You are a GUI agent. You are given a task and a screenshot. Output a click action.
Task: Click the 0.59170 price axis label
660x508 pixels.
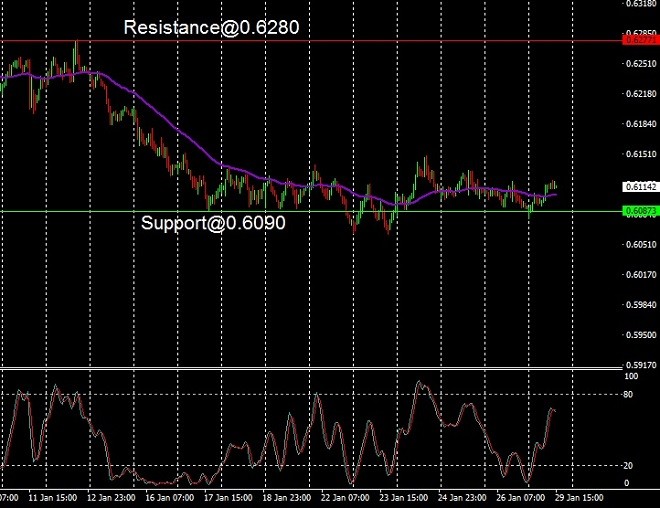[x=641, y=365]
